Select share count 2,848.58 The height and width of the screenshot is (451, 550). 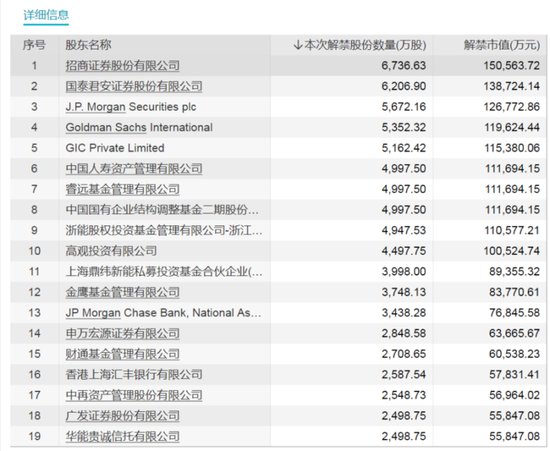click(x=404, y=334)
